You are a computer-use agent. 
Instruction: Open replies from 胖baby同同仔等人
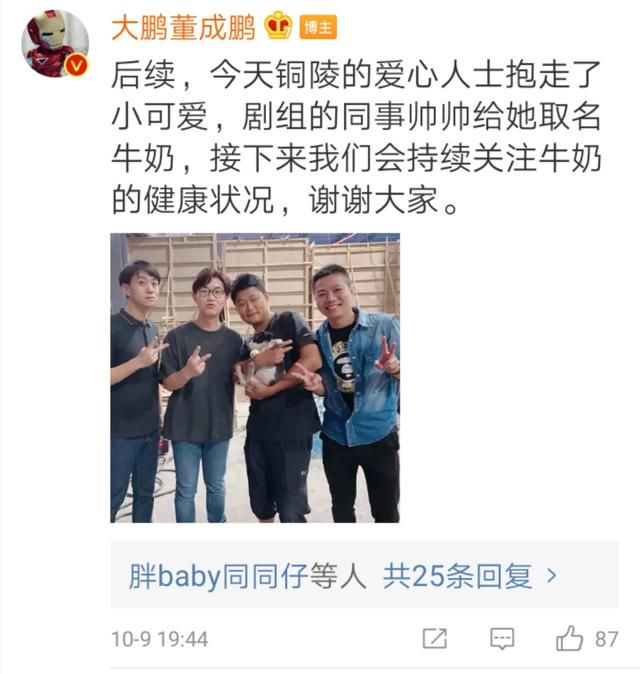[248, 576]
